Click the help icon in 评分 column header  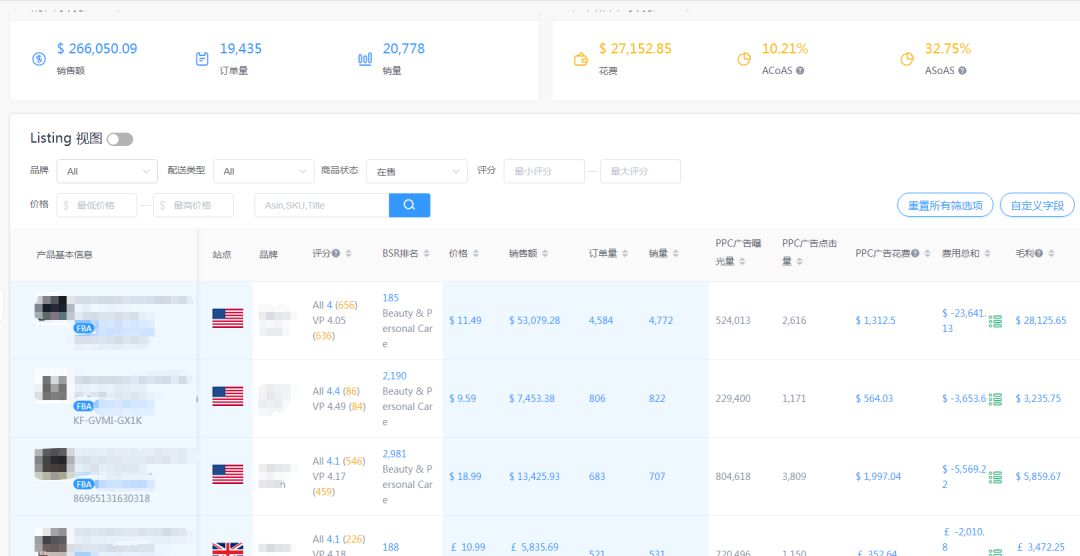tap(336, 254)
